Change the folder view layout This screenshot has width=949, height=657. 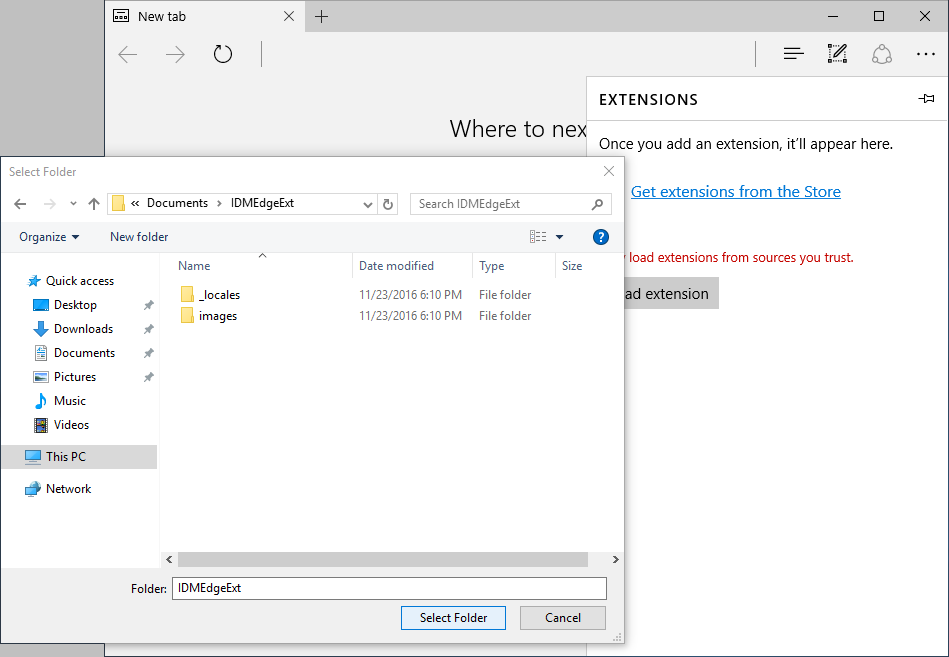click(536, 236)
